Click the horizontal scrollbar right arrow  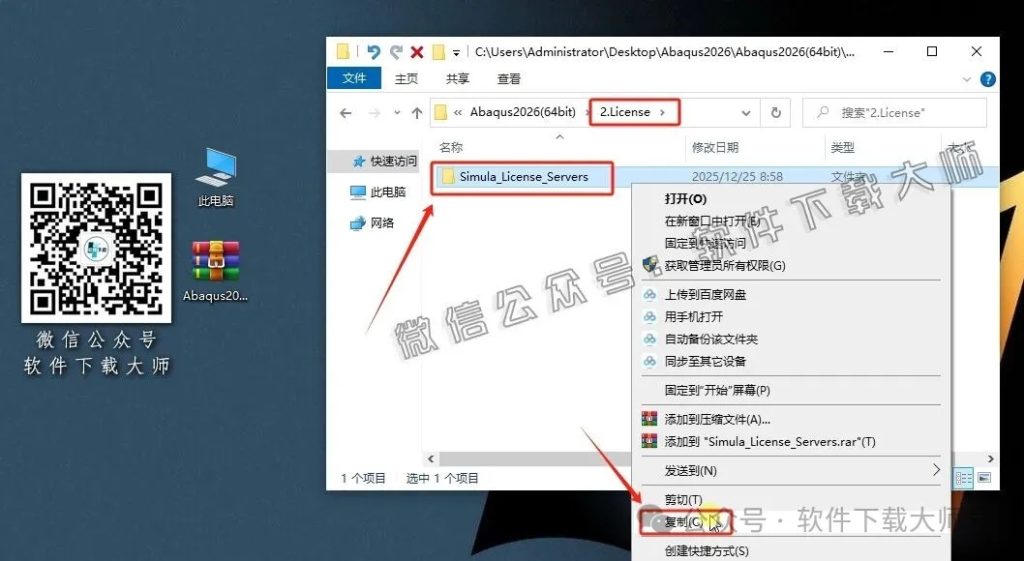tap(991, 458)
